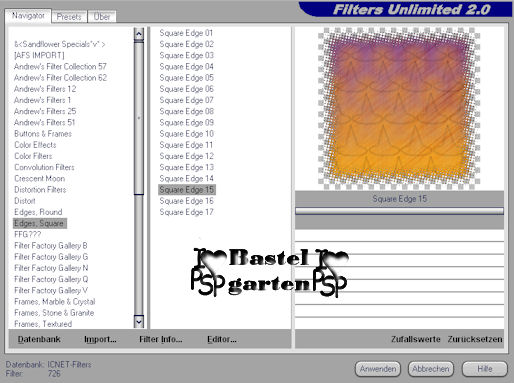Open the Datenbank menu
This screenshot has height=383, width=514.
tap(39, 339)
